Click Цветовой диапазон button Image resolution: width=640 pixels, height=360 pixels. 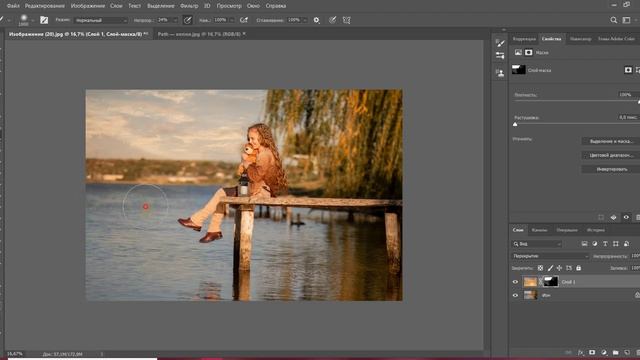(611, 155)
